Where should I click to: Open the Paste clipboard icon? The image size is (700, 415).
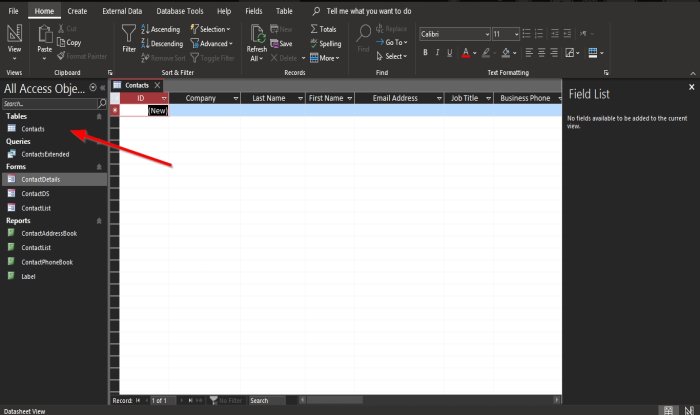tap(45, 34)
